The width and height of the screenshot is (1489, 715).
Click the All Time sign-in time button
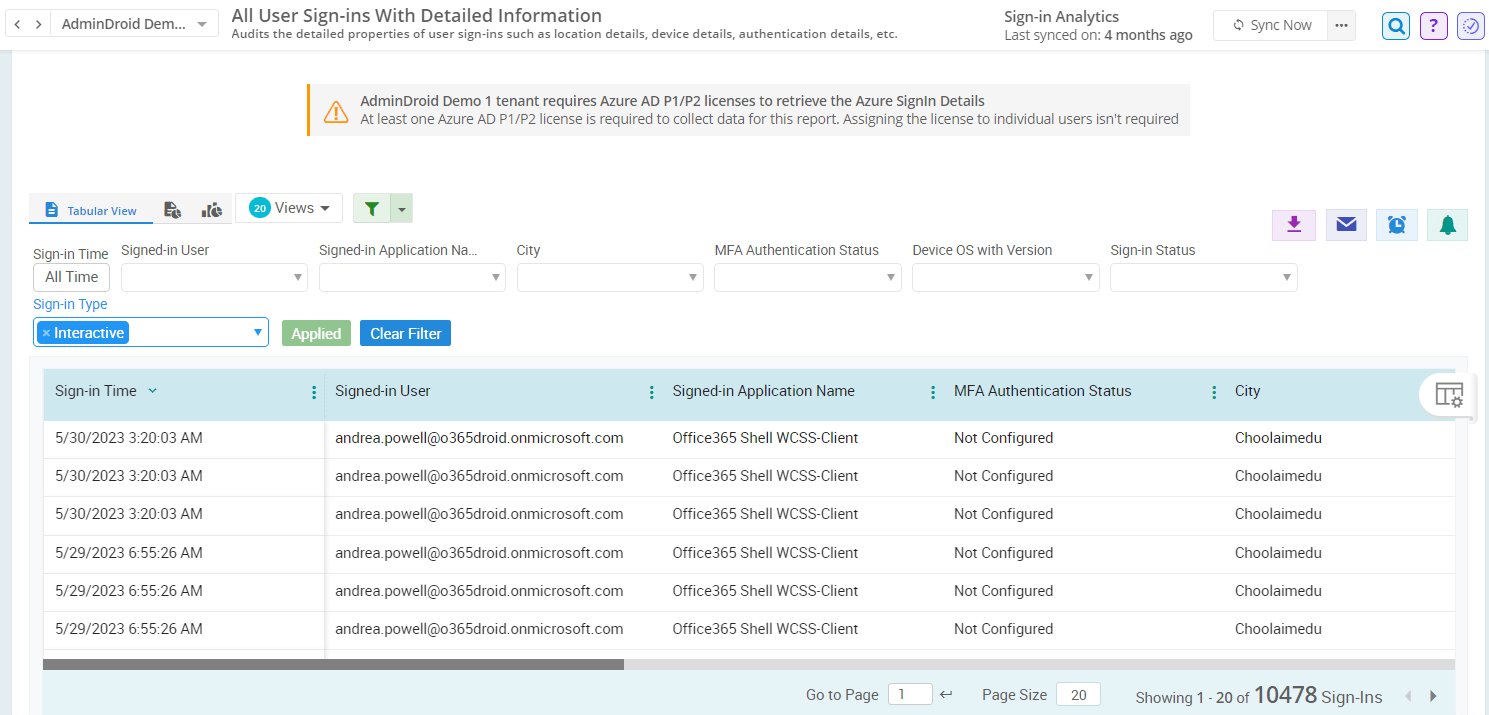tap(72, 277)
